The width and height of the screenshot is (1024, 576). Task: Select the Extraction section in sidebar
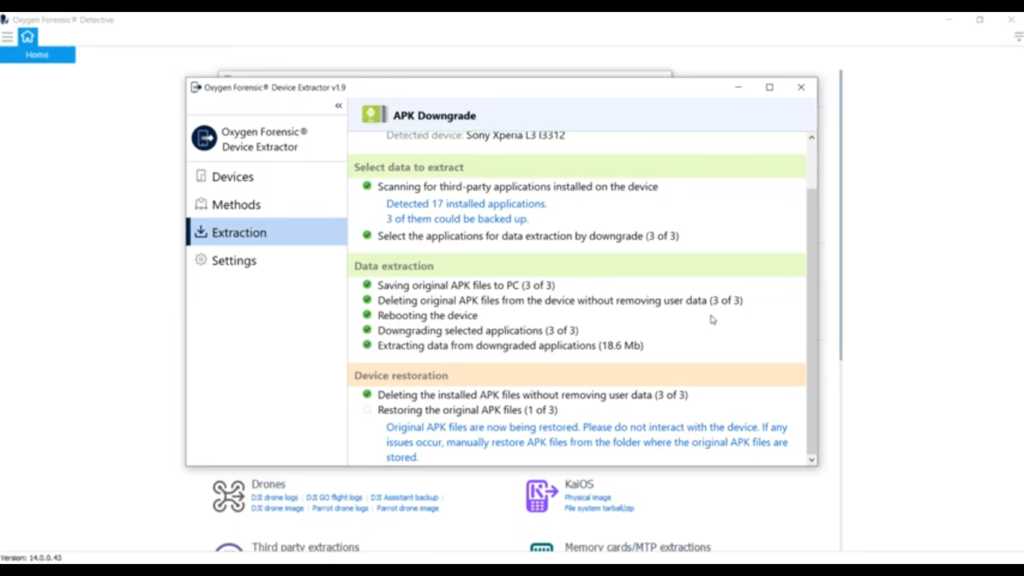point(267,232)
